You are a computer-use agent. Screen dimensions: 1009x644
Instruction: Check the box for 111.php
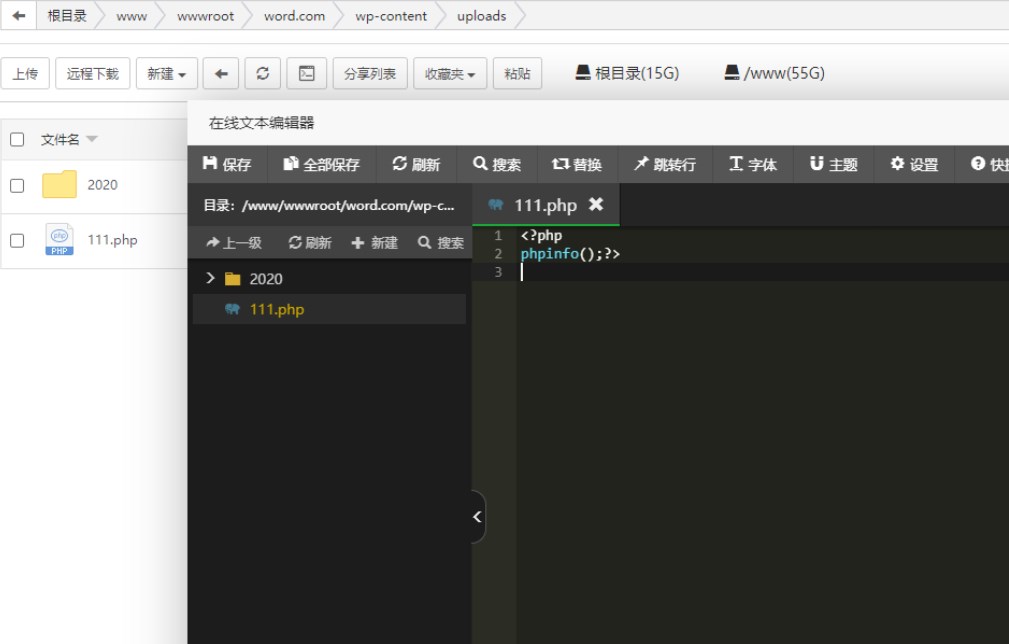17,240
